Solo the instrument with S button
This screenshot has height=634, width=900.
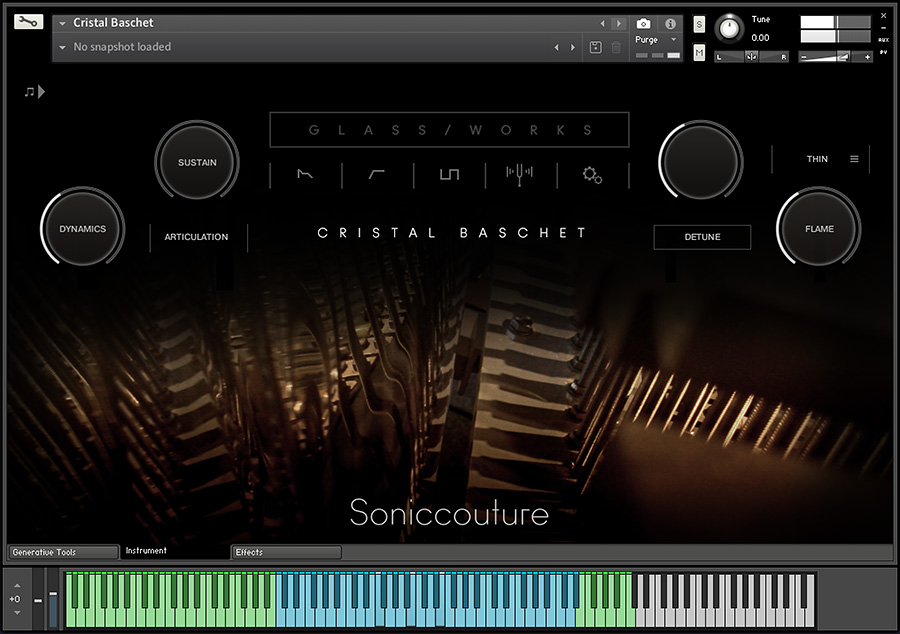699,25
